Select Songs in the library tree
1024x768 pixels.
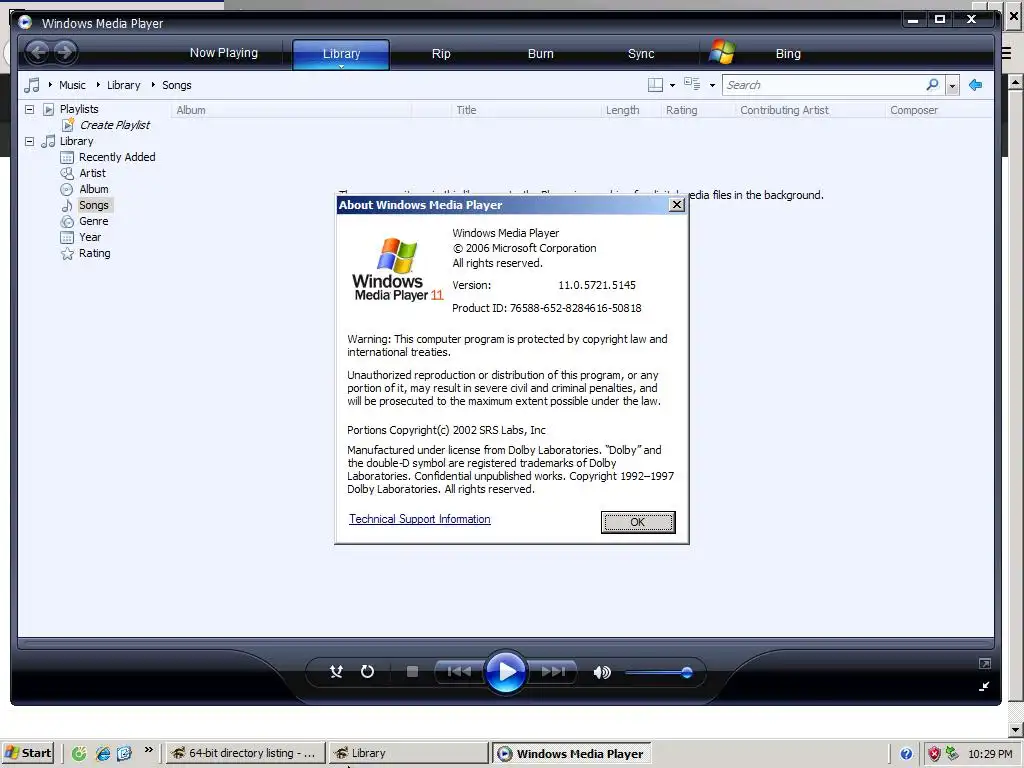[93, 205]
